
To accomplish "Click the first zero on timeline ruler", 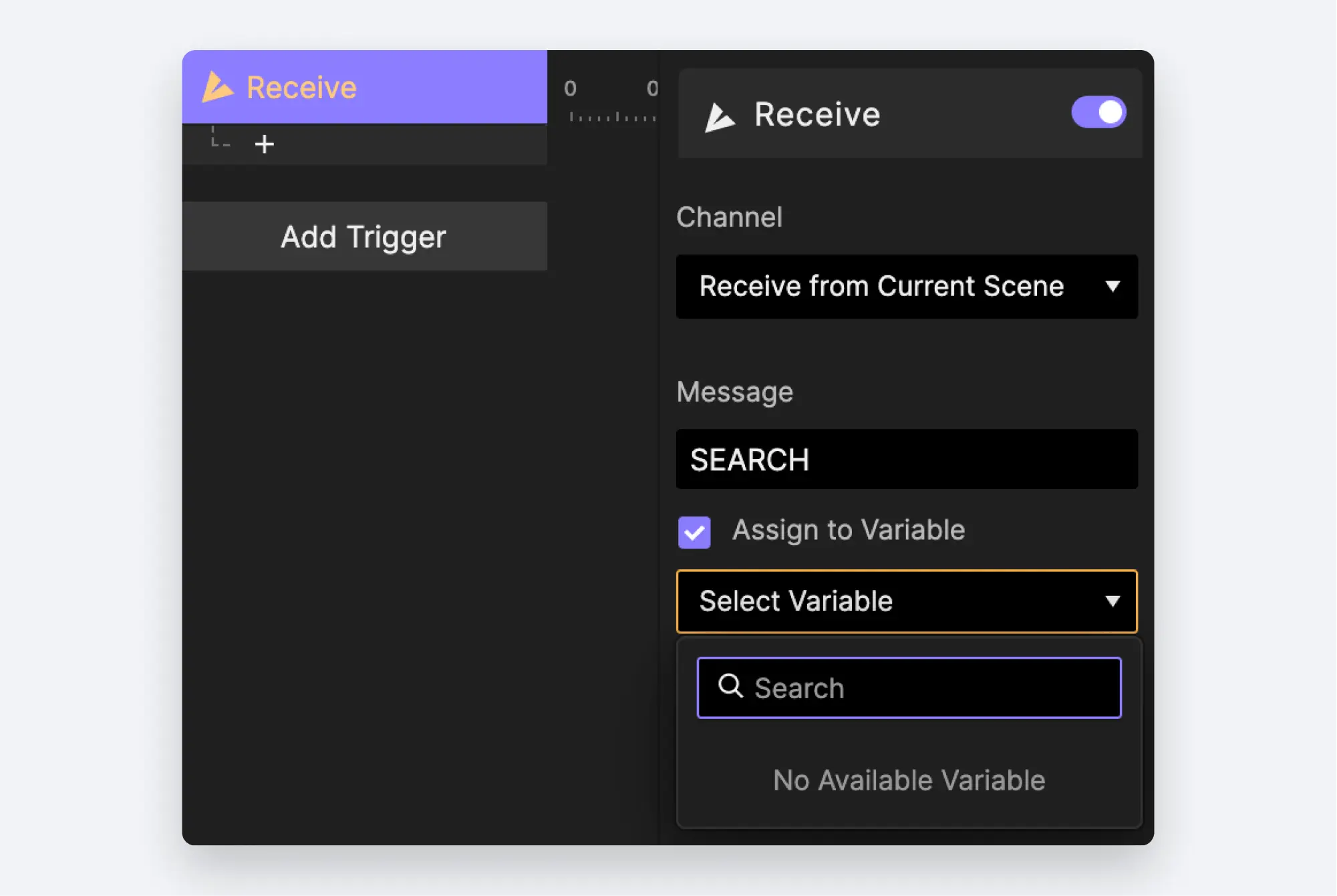I will pos(570,88).
